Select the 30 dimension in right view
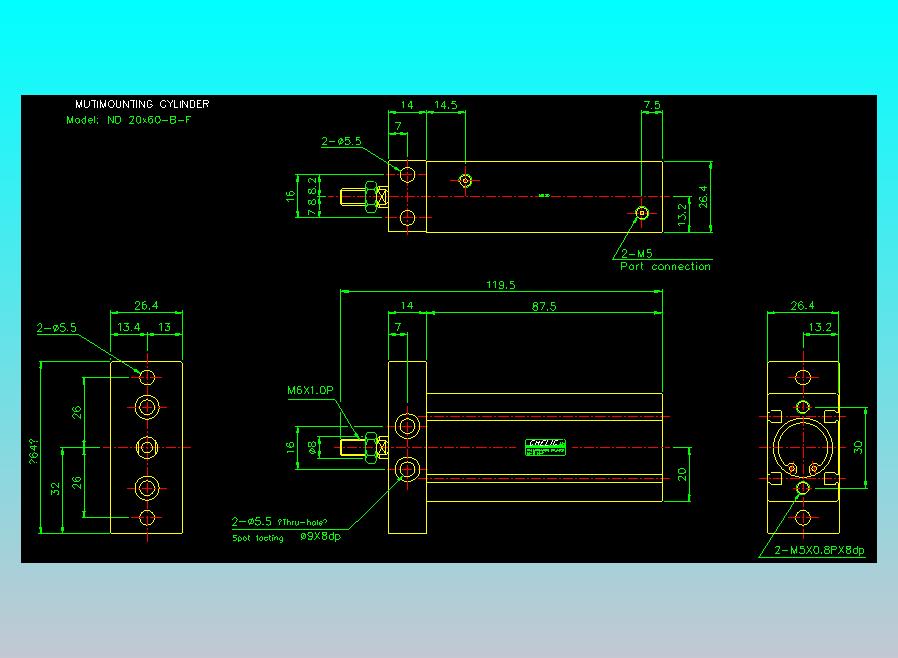The width and height of the screenshot is (898, 658). [858, 447]
